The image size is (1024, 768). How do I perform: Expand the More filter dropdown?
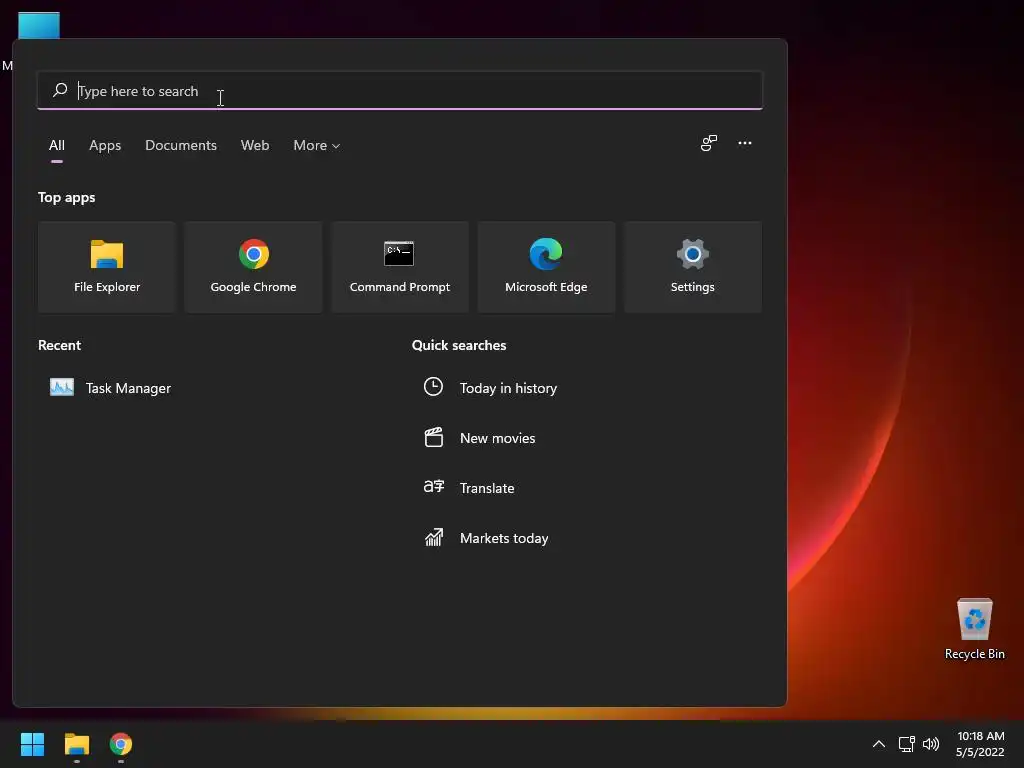[317, 146]
